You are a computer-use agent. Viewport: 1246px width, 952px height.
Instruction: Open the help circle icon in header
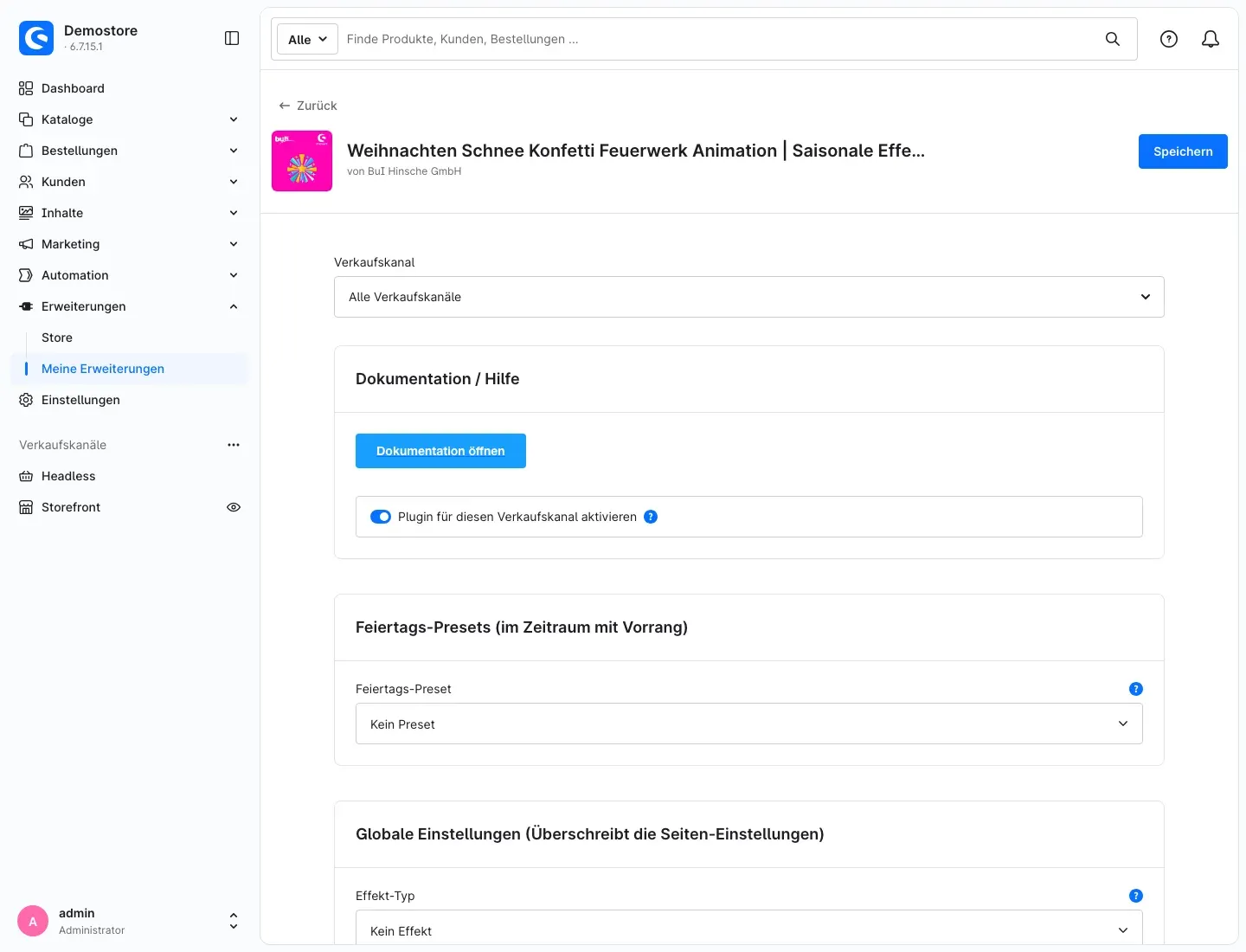tap(1169, 39)
